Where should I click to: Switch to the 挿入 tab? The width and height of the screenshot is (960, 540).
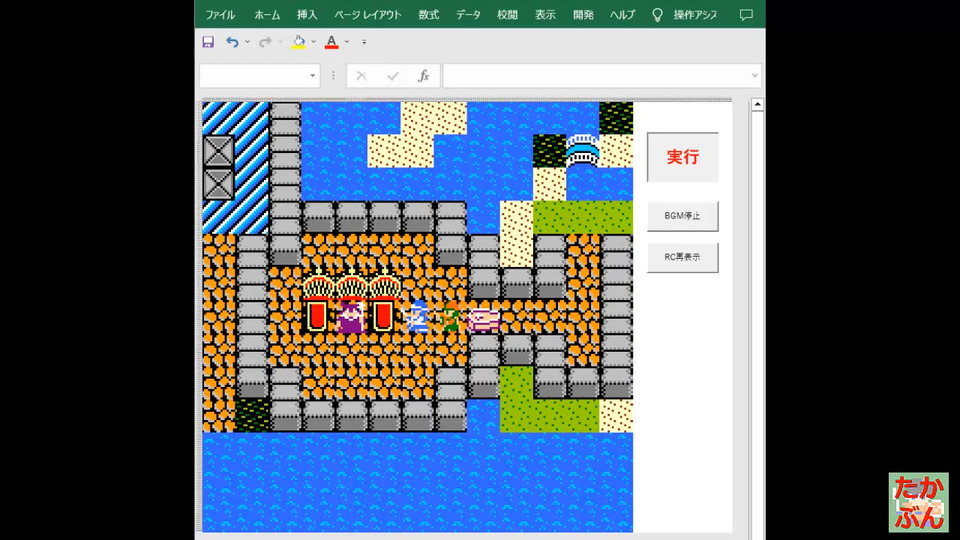pos(307,15)
